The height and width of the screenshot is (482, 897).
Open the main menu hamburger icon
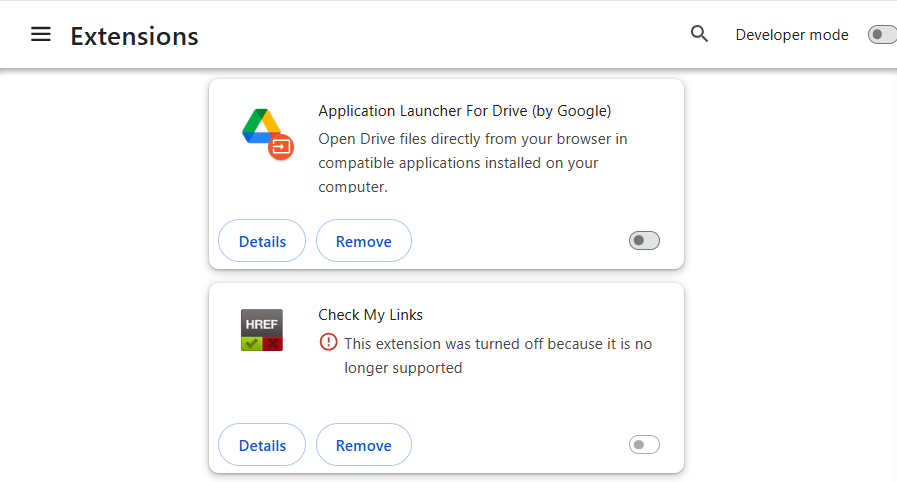pyautogui.click(x=40, y=34)
